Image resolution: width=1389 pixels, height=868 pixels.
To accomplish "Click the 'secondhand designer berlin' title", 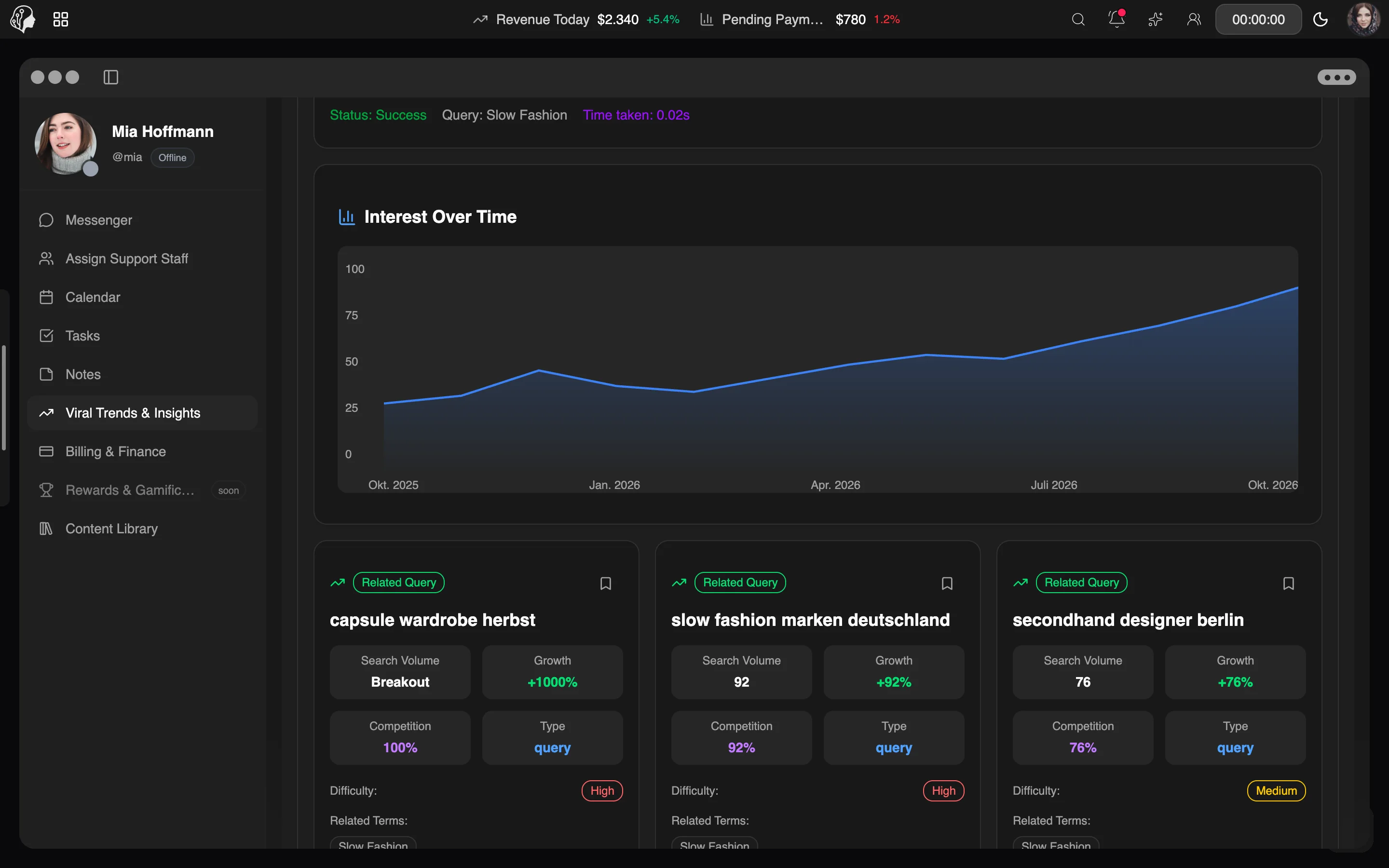I will coord(1128,620).
